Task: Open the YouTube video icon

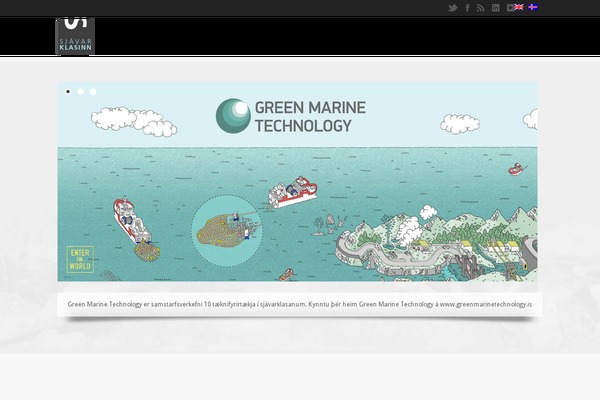Action: pyautogui.click(x=510, y=8)
